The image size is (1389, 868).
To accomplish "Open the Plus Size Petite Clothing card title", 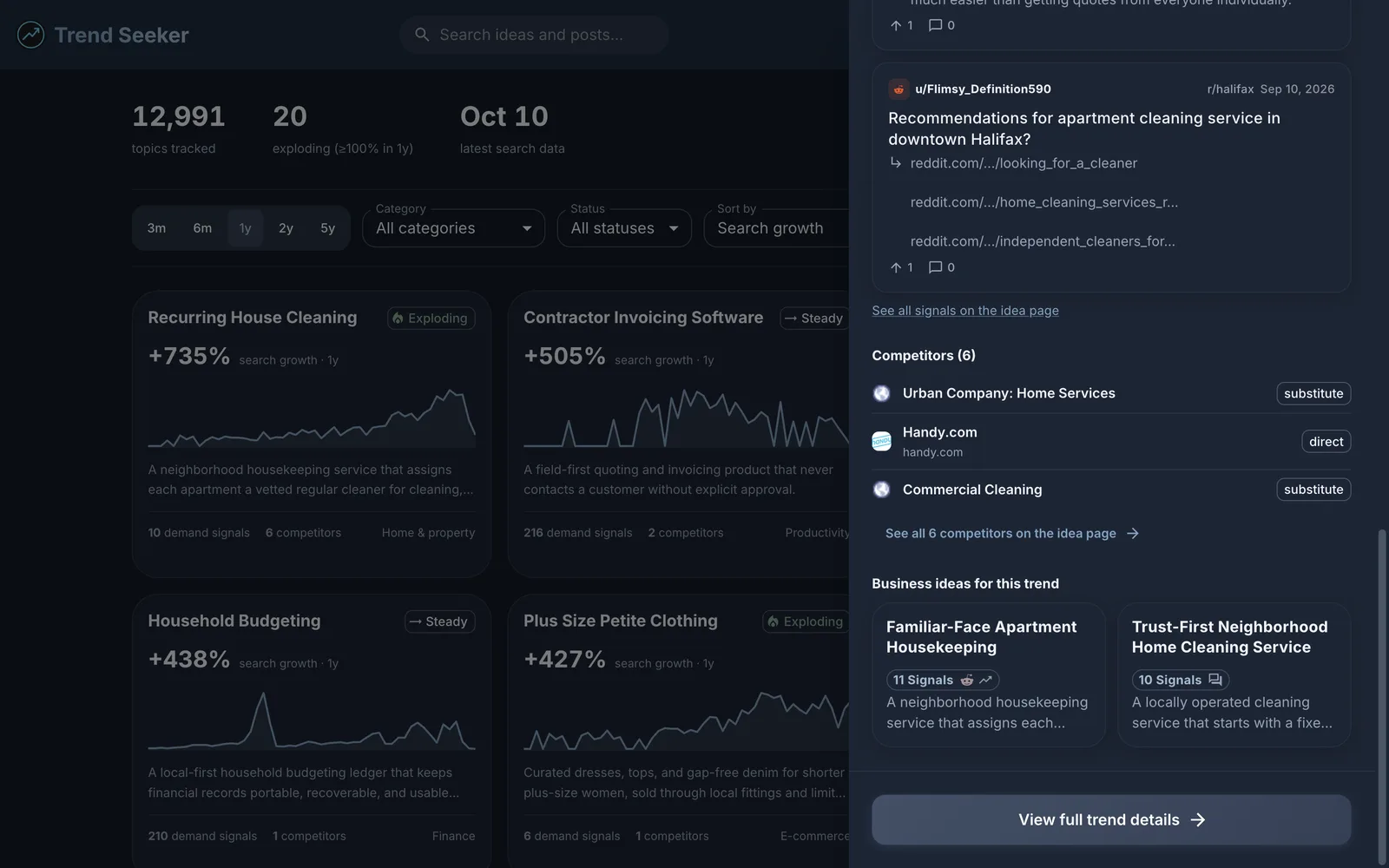I will point(620,621).
